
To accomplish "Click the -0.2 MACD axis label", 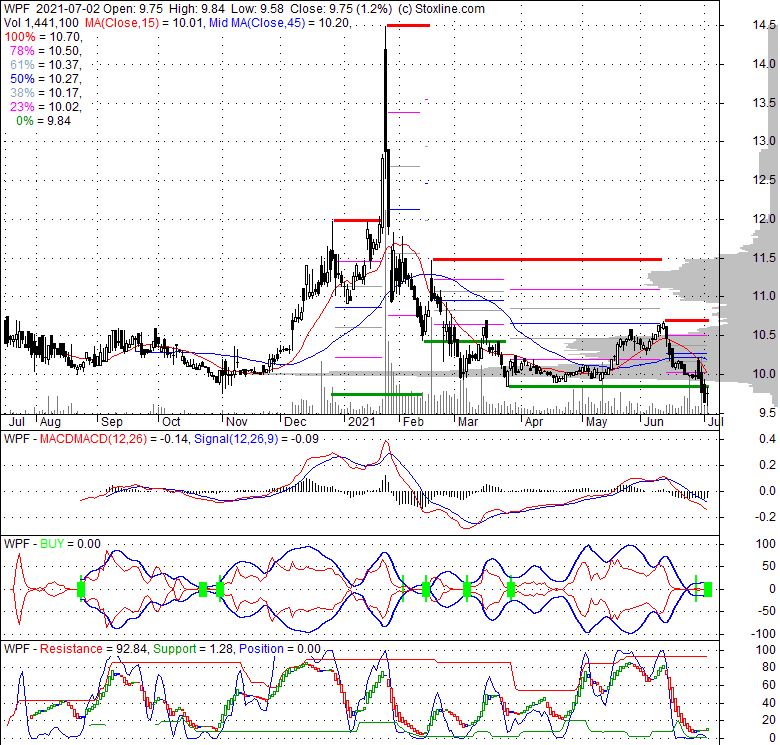I will (765, 517).
